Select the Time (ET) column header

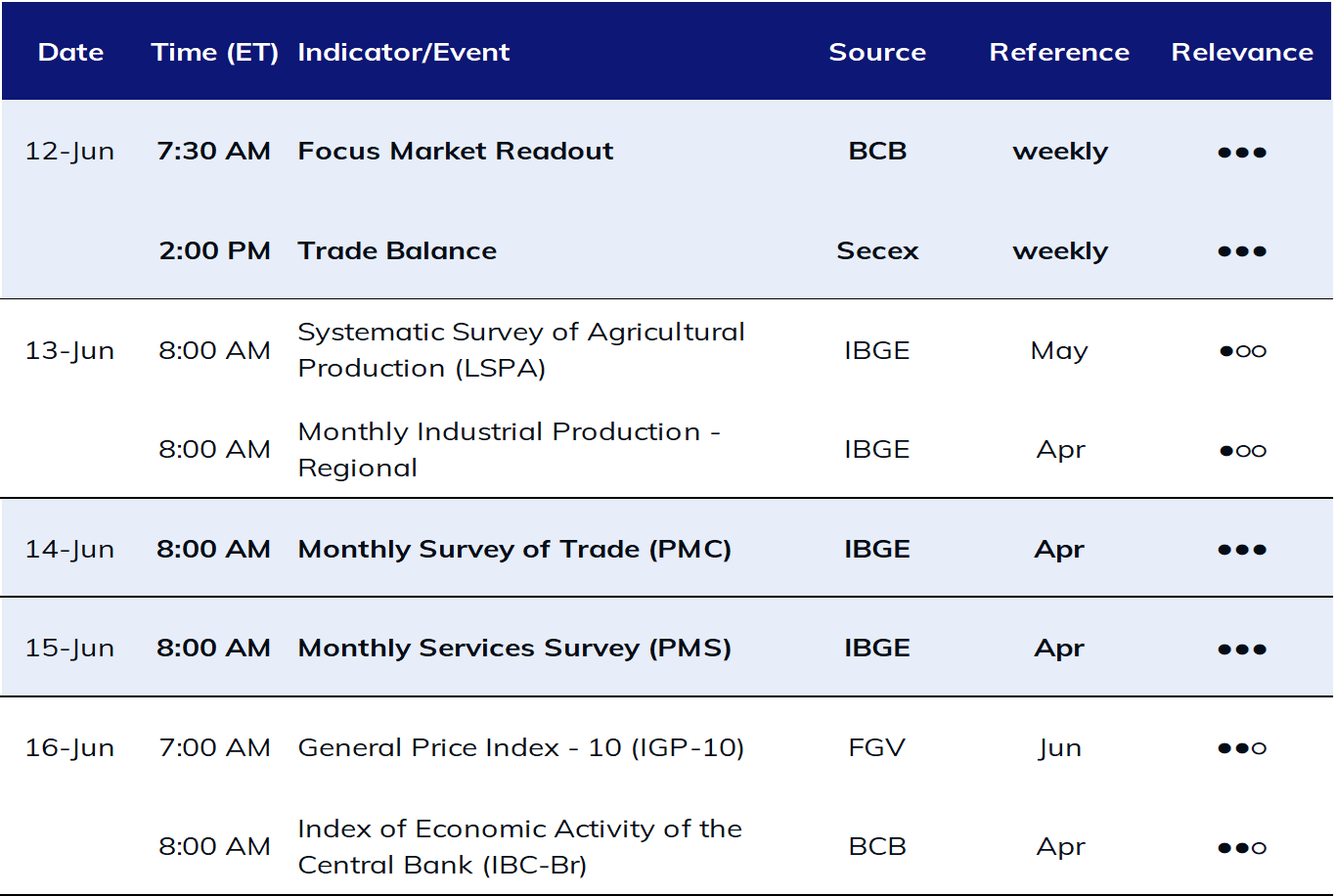coord(215,52)
